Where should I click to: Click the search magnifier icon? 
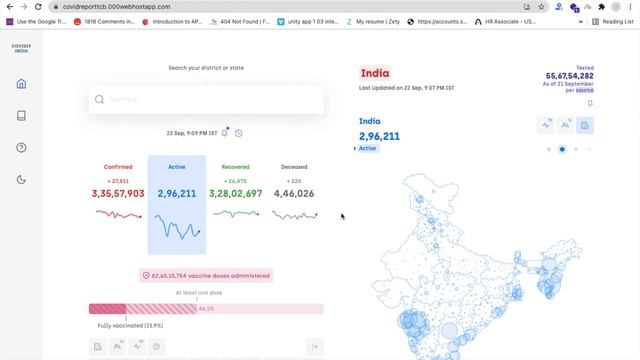99,99
